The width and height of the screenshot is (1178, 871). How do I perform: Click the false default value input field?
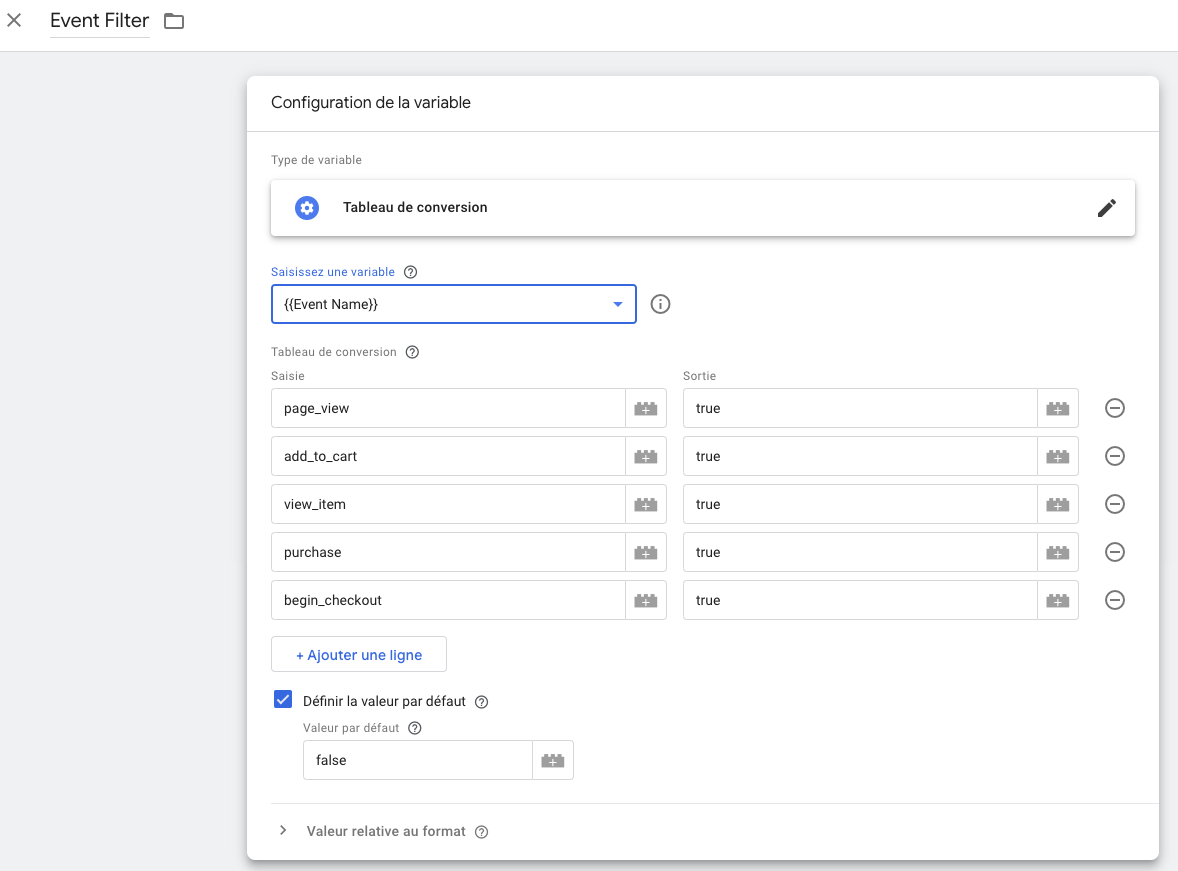pyautogui.click(x=417, y=760)
